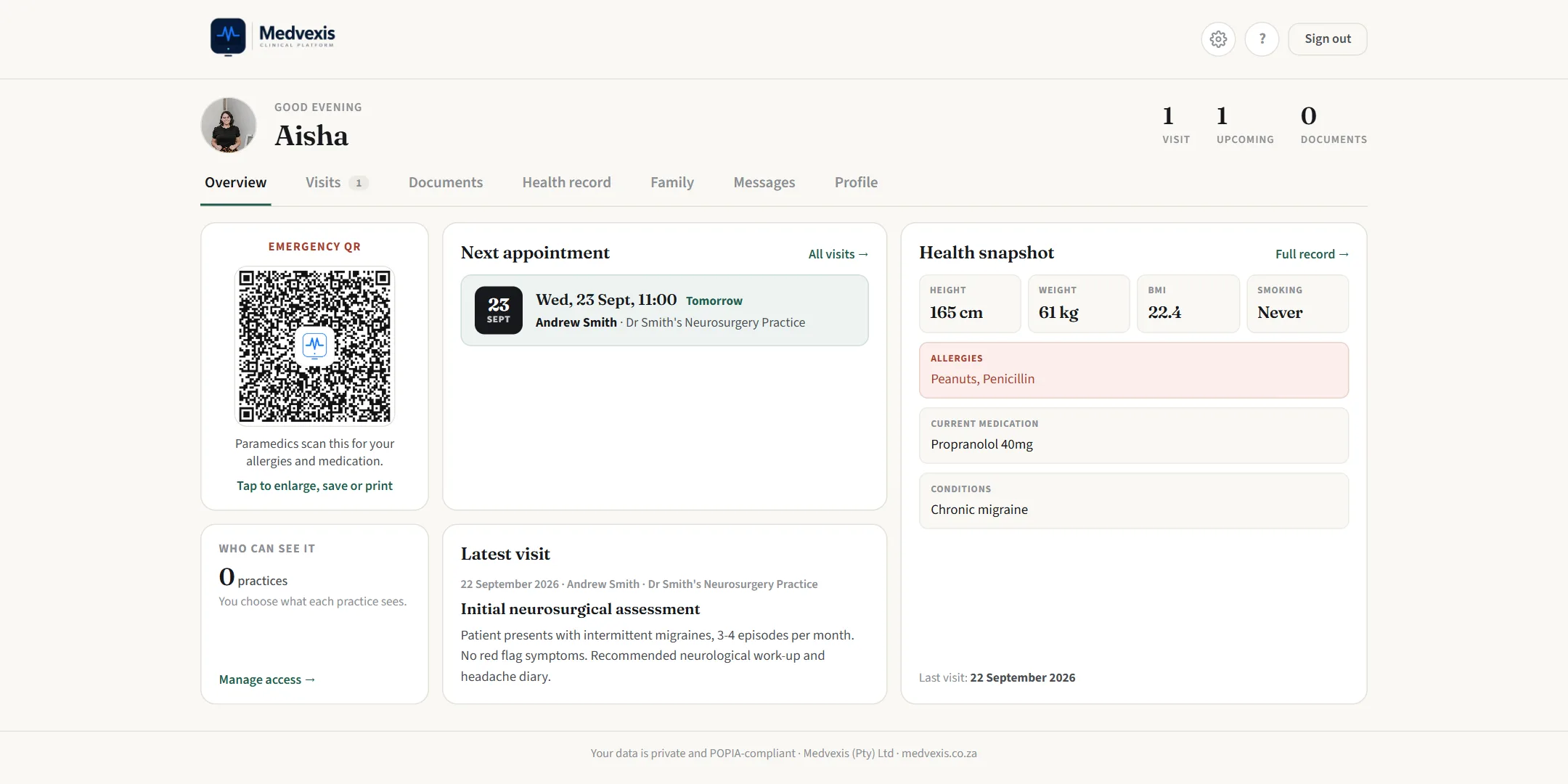Click the Who can see it label
The image size is (1568, 784).
click(267, 549)
